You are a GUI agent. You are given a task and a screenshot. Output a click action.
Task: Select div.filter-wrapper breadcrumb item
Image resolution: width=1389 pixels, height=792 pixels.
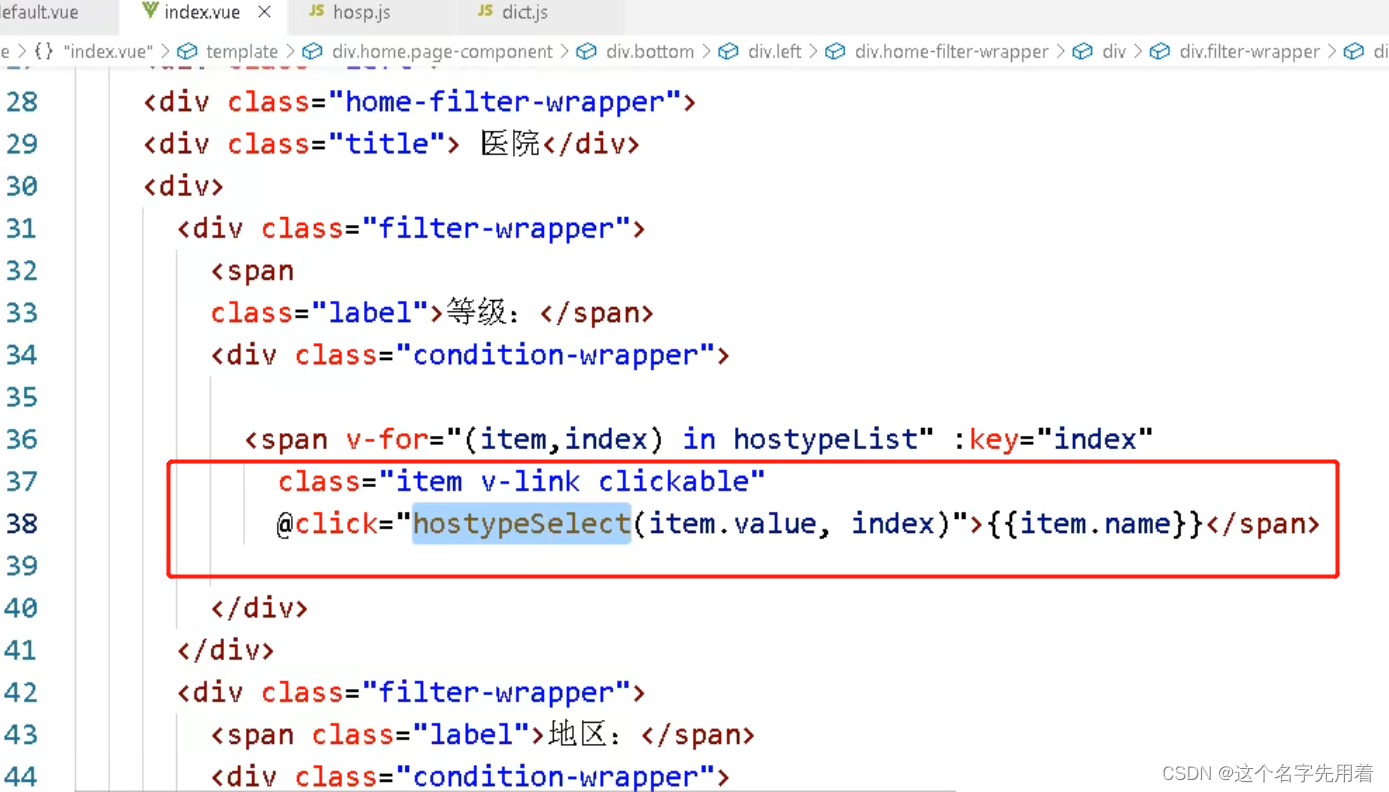(x=1249, y=51)
